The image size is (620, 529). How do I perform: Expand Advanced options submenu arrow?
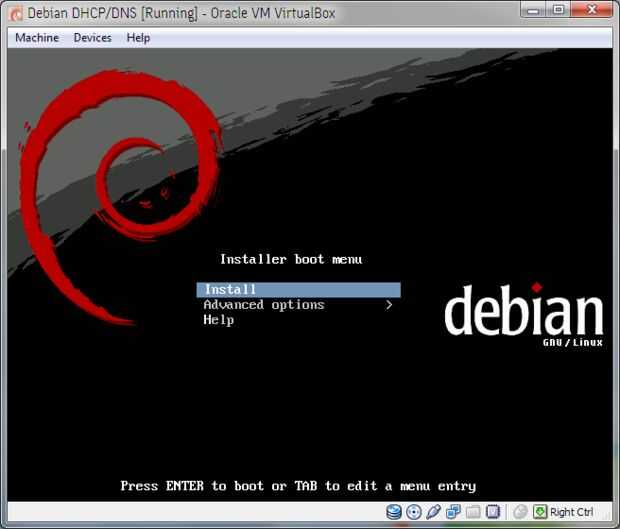pyautogui.click(x=389, y=305)
